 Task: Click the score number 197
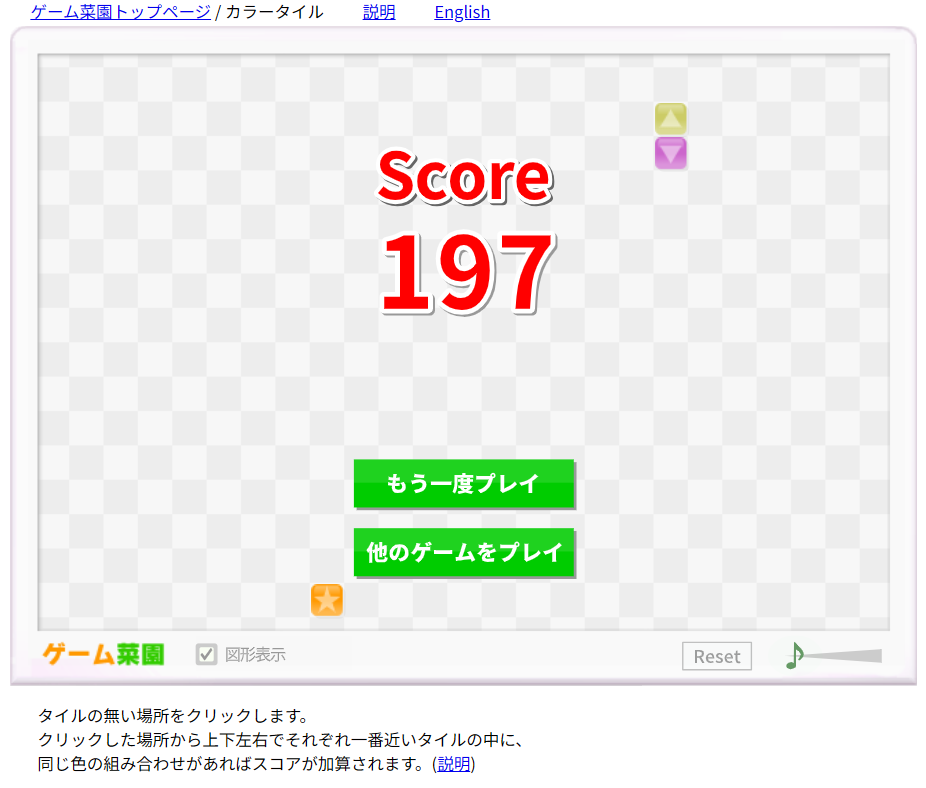point(467,273)
